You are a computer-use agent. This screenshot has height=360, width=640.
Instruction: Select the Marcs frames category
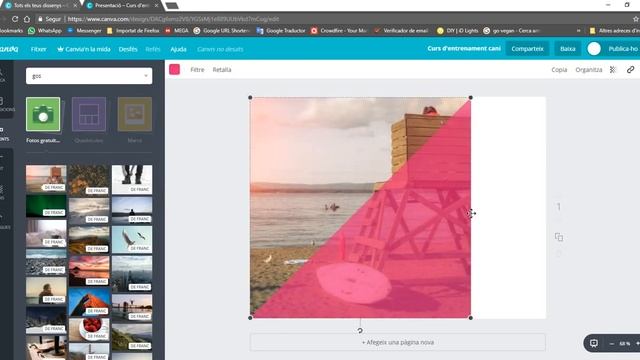(x=135, y=114)
